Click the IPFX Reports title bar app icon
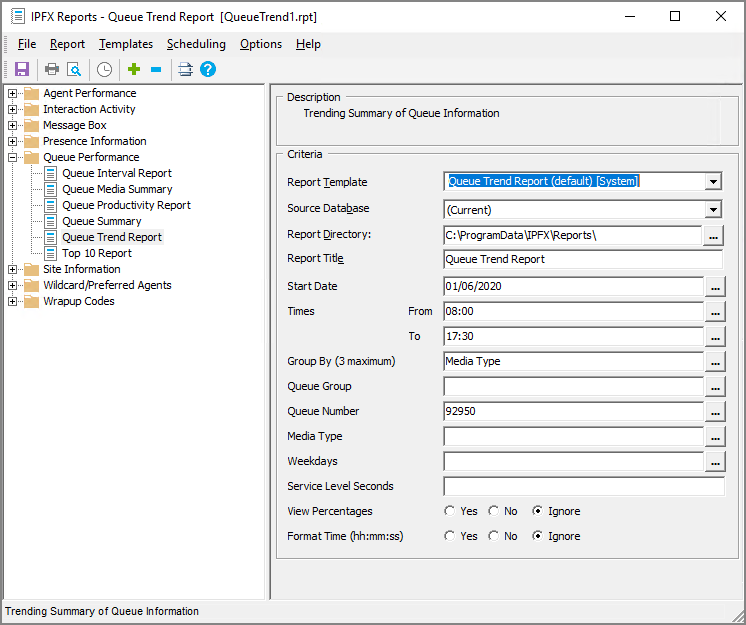Image resolution: width=746 pixels, height=625 pixels. tap(18, 17)
